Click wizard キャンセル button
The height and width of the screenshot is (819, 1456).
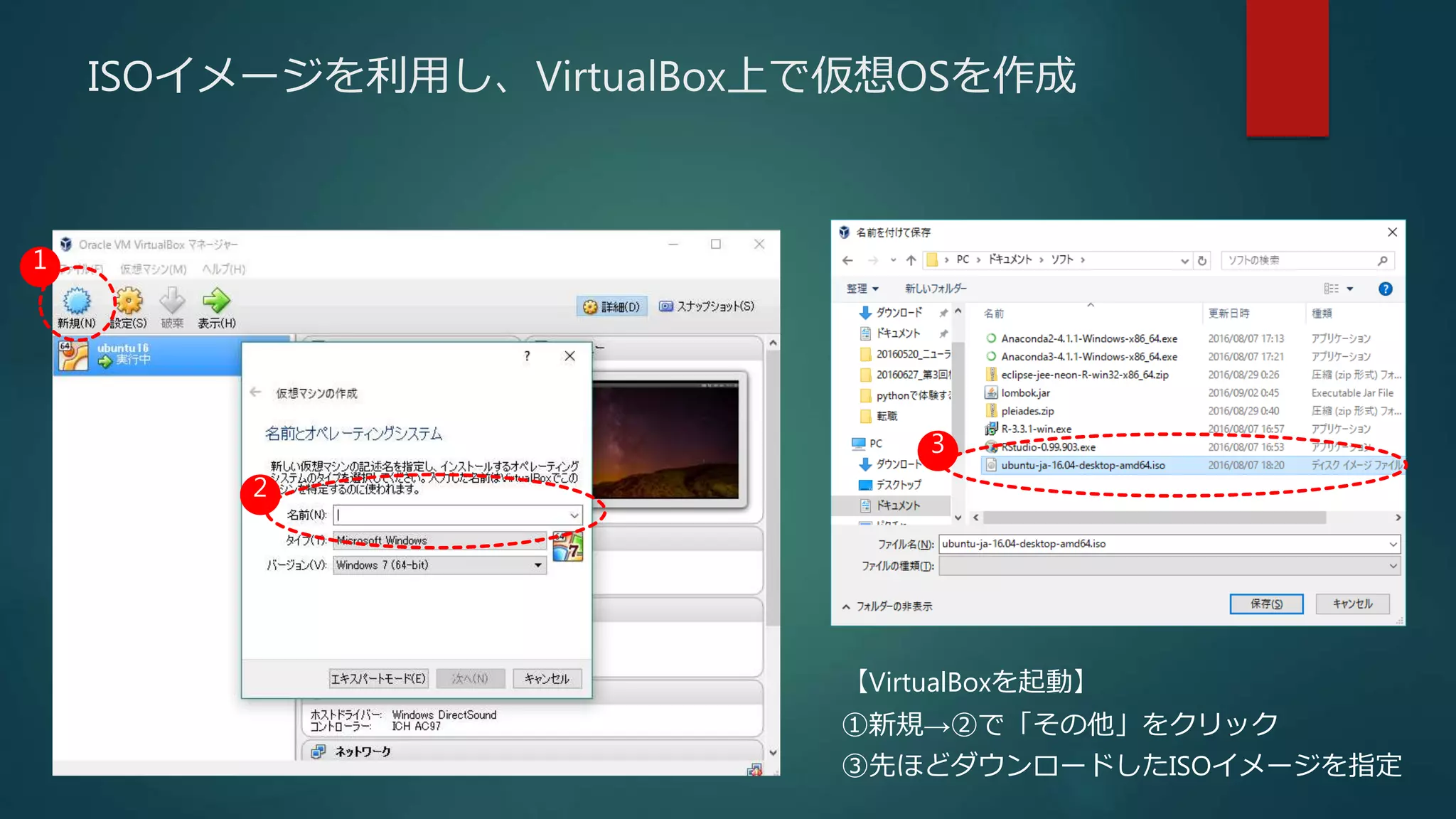coord(547,678)
